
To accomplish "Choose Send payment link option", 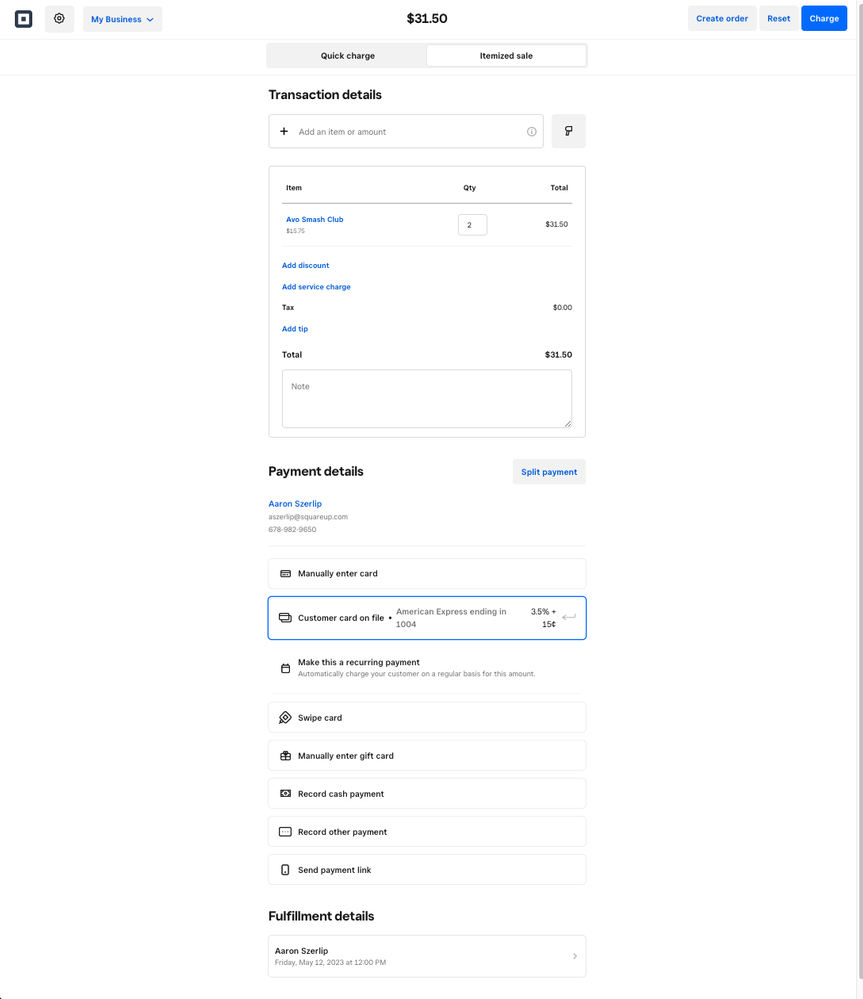I will click(426, 870).
